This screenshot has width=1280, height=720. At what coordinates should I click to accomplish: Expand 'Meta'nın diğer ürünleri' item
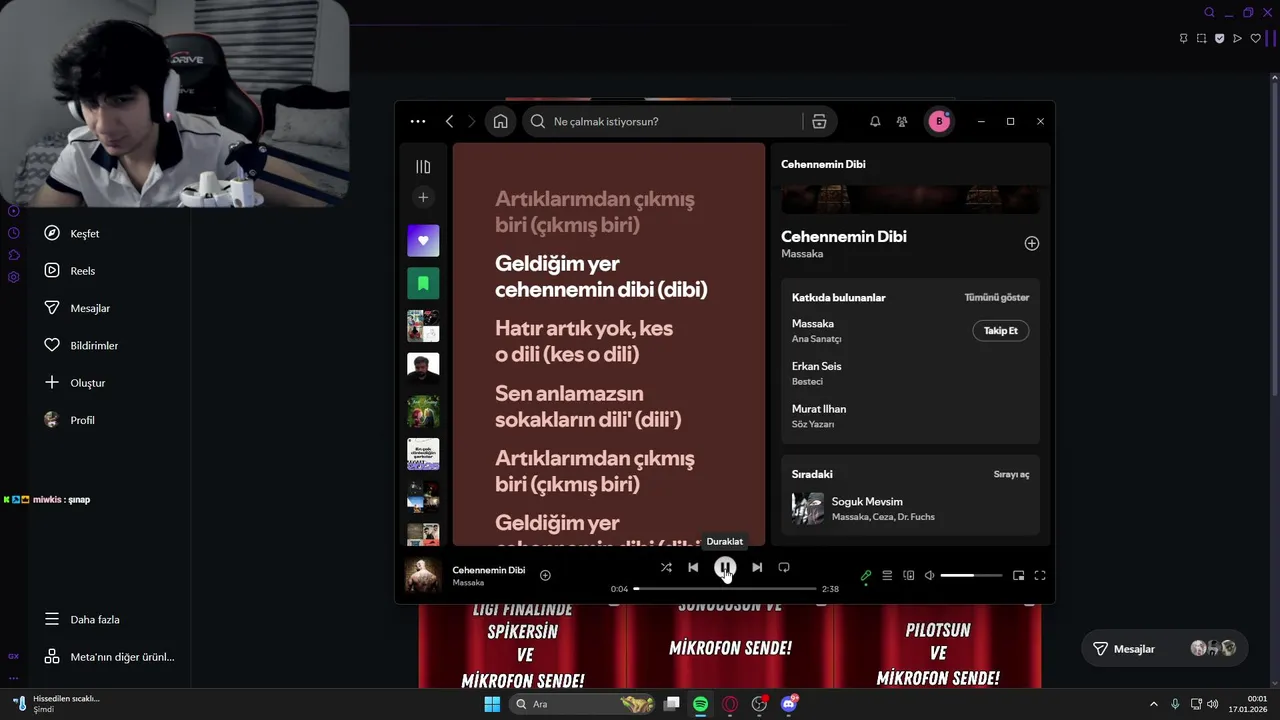pyautogui.click(x=108, y=657)
